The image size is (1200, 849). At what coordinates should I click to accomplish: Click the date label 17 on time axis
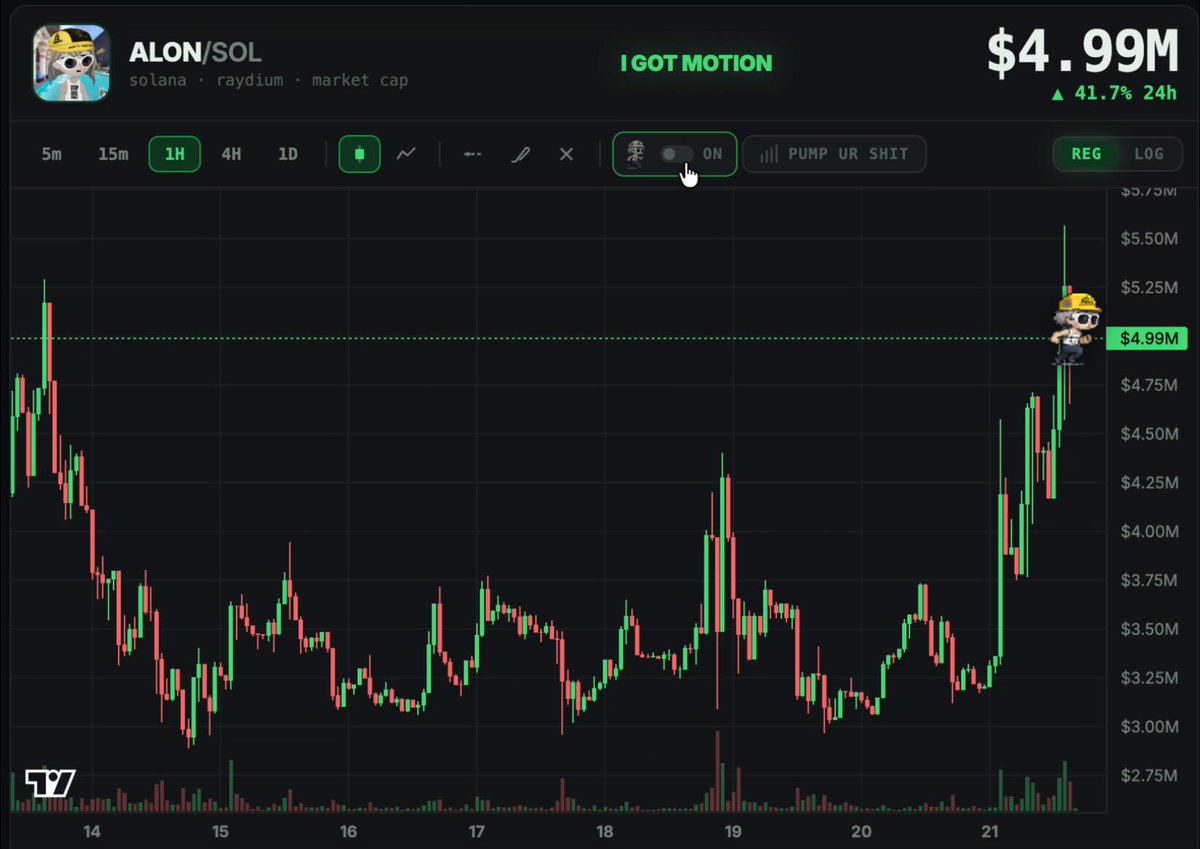click(x=477, y=832)
